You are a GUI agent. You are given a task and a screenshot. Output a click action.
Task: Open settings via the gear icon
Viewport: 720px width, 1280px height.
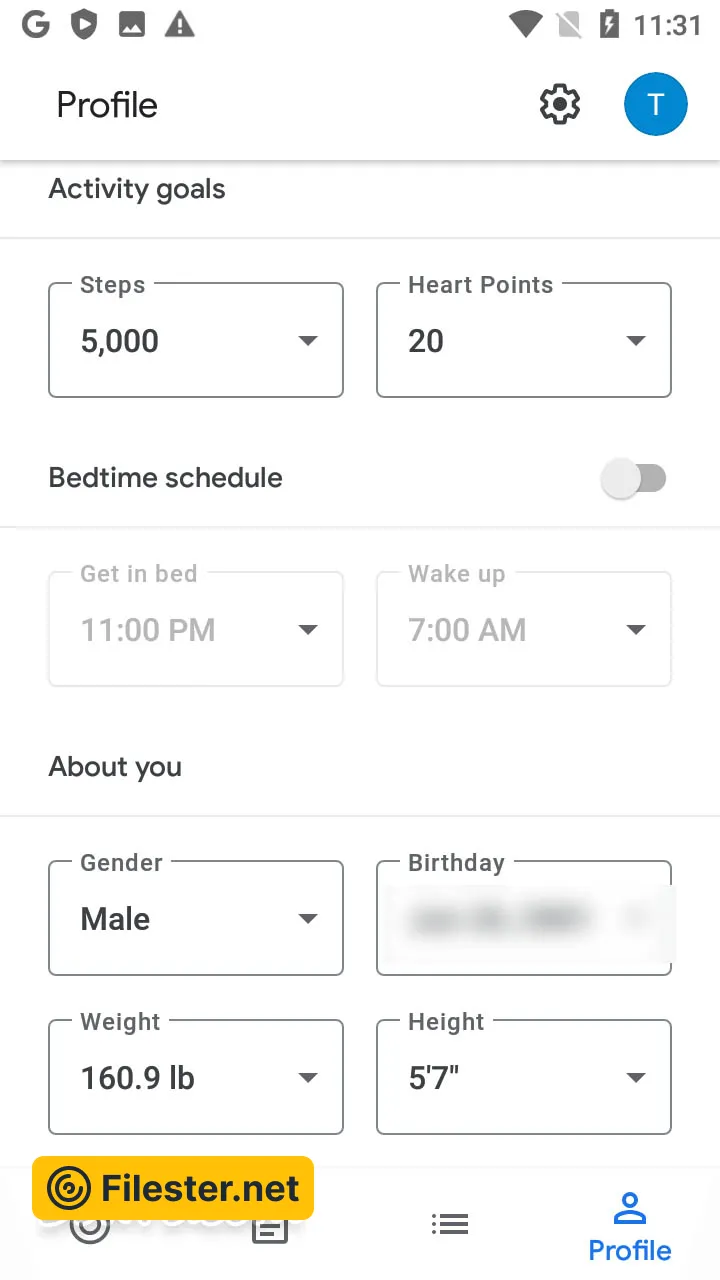(560, 104)
